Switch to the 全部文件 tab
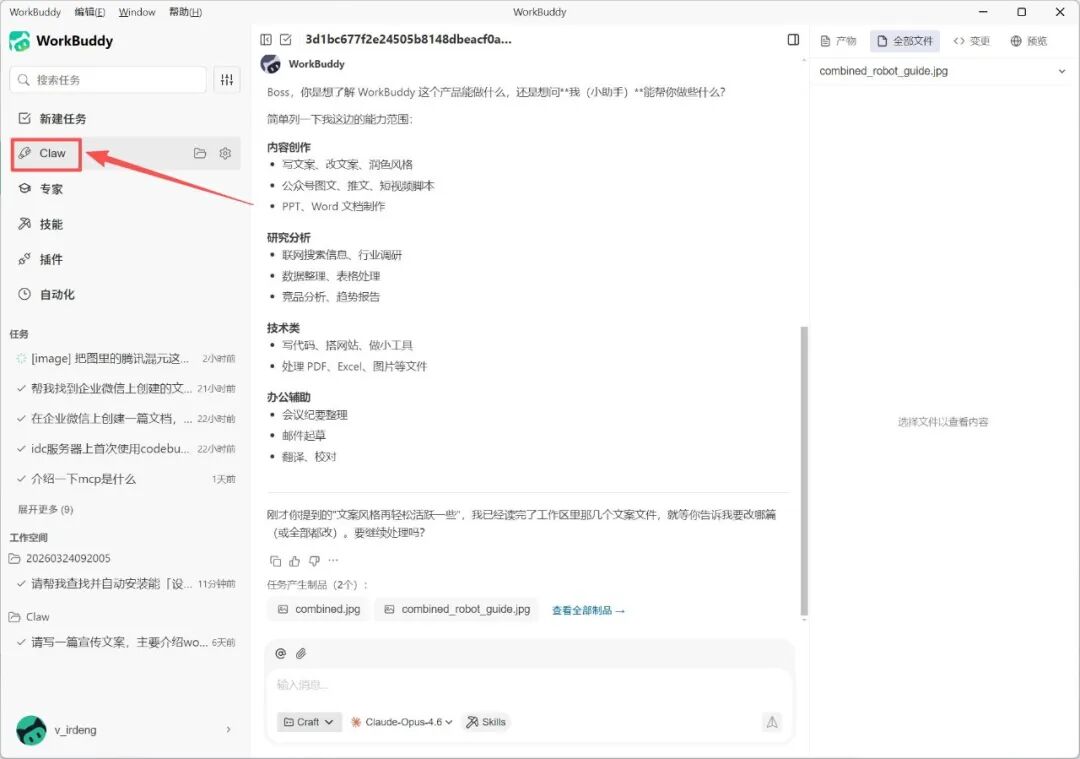Viewport: 1080px width, 759px height. (x=904, y=41)
